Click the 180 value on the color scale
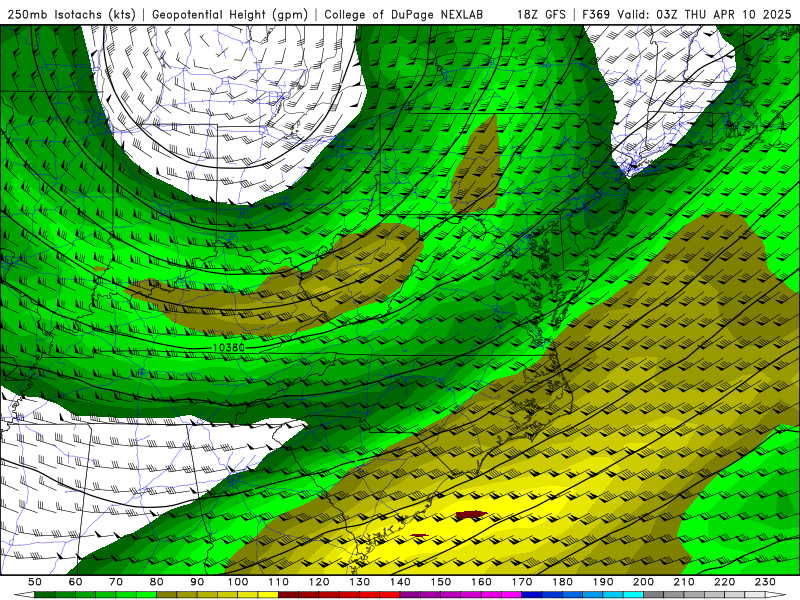 coord(562,582)
